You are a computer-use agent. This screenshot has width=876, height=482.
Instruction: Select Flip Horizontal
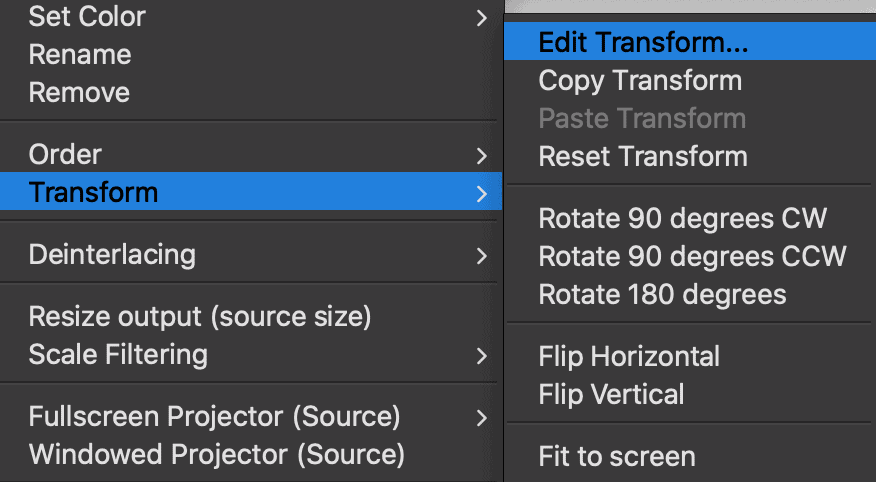[629, 356]
